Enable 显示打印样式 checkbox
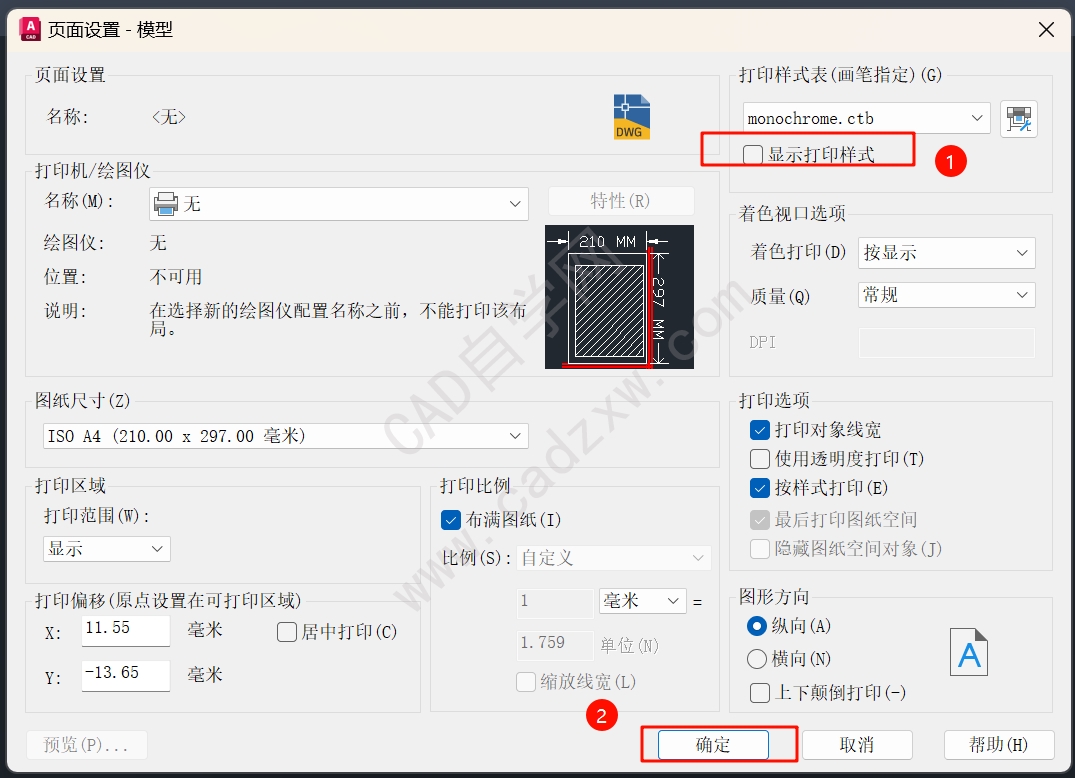This screenshot has height=778, width=1075. click(x=753, y=155)
